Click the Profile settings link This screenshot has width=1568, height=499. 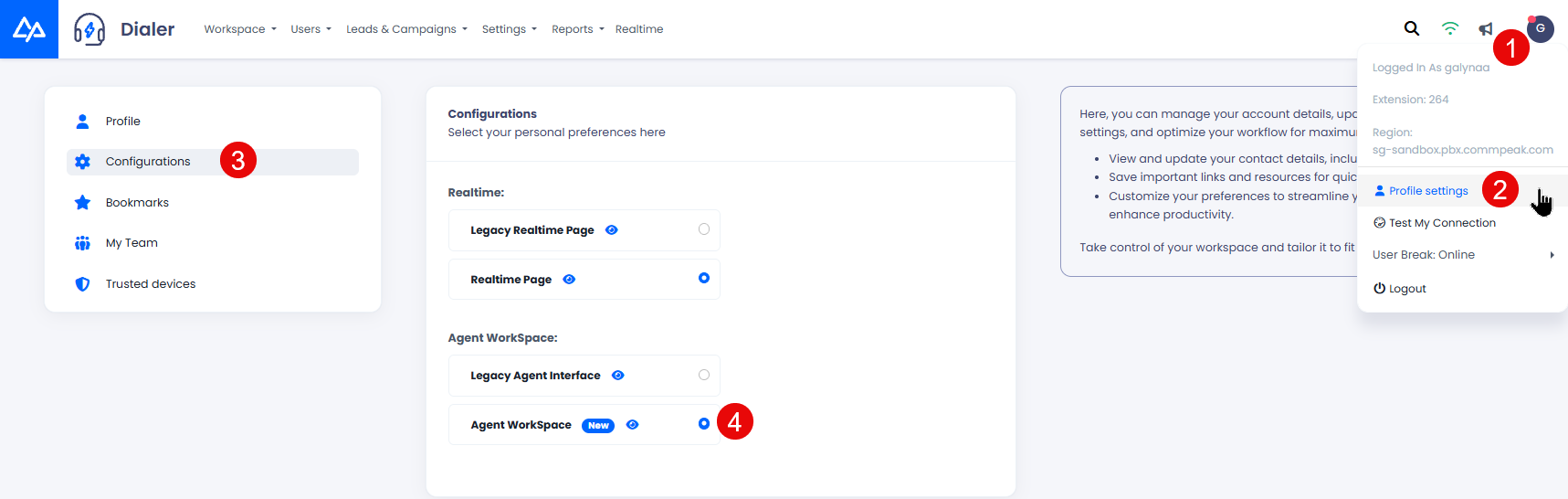(1428, 191)
